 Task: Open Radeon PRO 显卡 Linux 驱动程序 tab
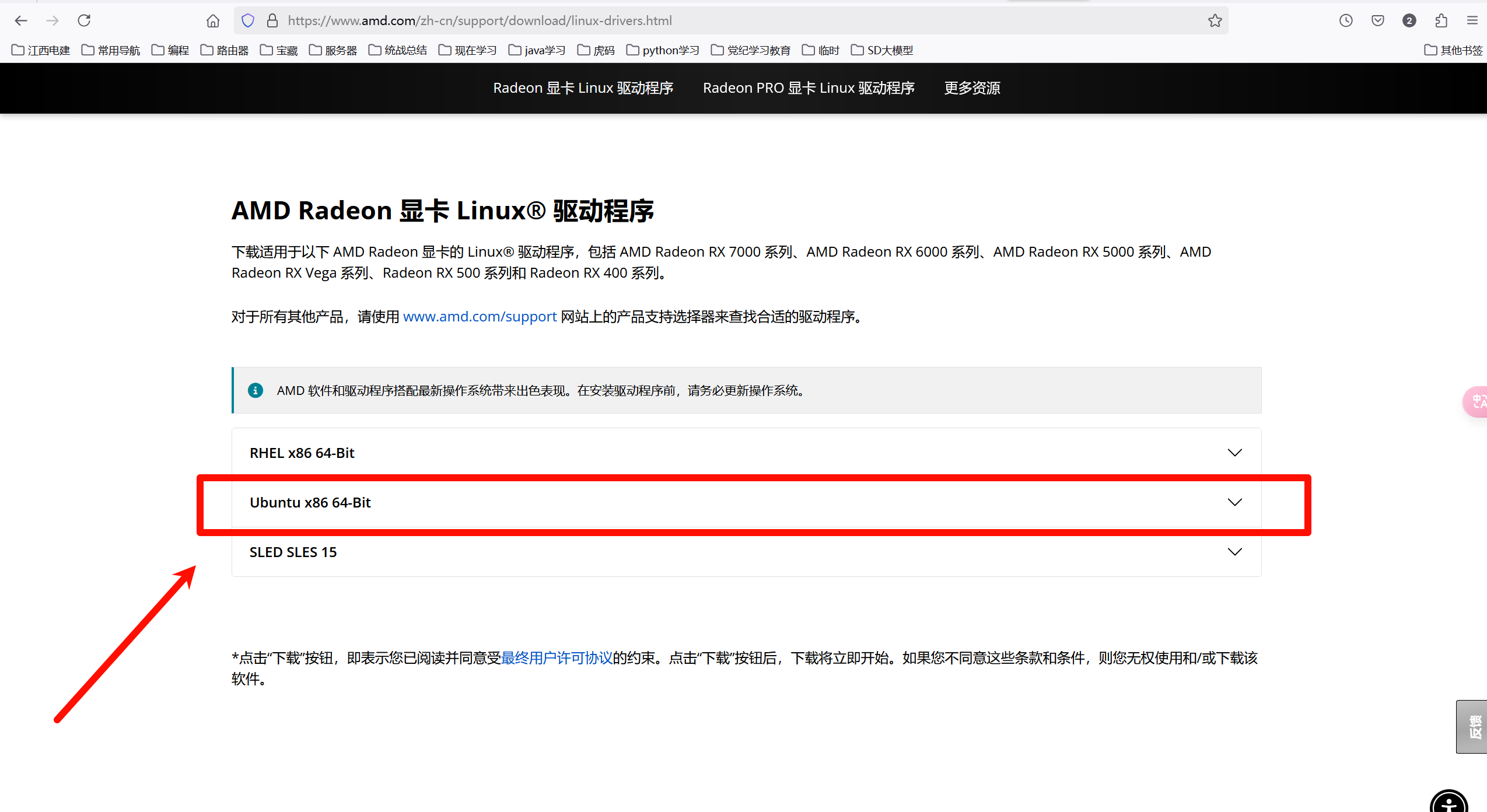[x=808, y=88]
